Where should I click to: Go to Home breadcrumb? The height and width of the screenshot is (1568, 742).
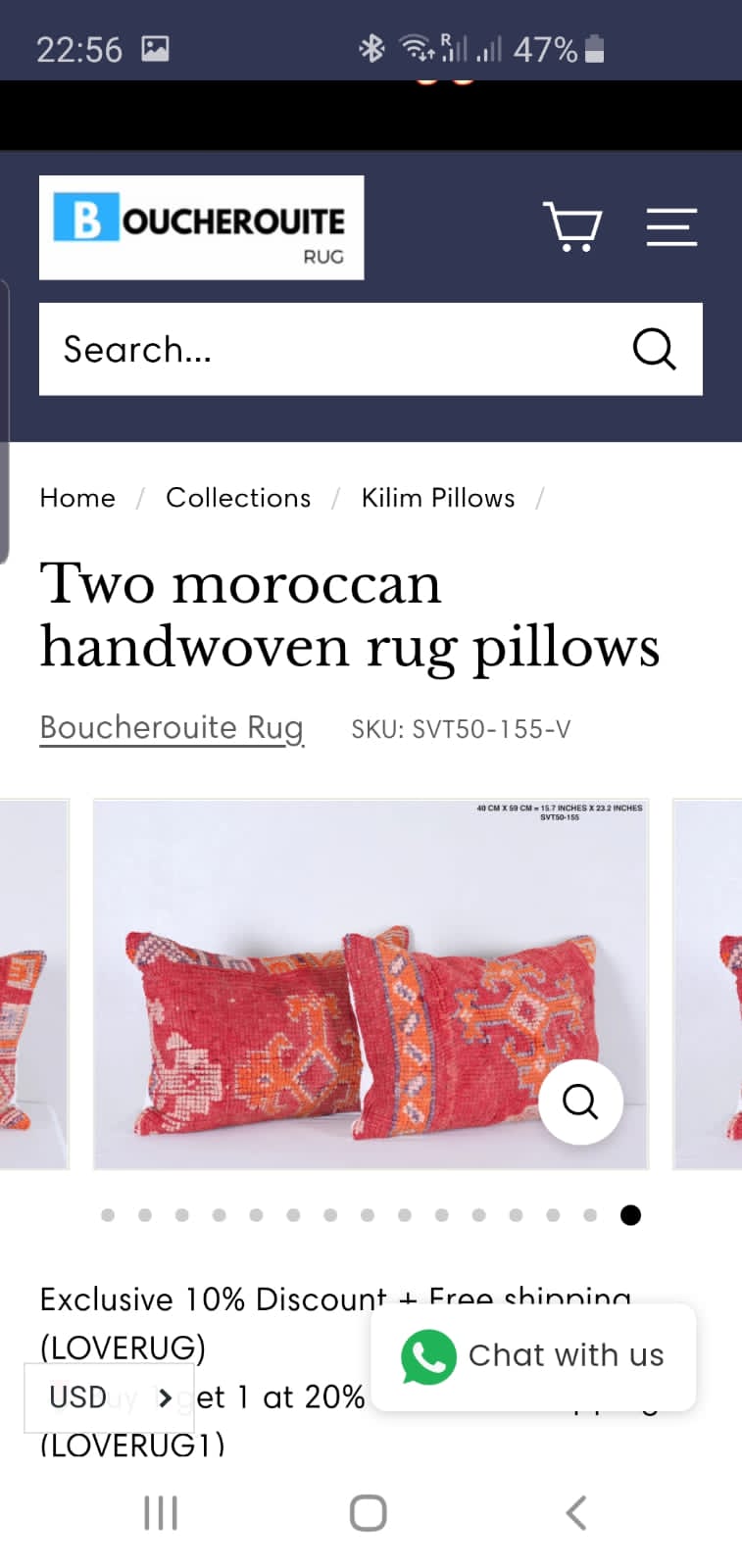[x=77, y=498]
